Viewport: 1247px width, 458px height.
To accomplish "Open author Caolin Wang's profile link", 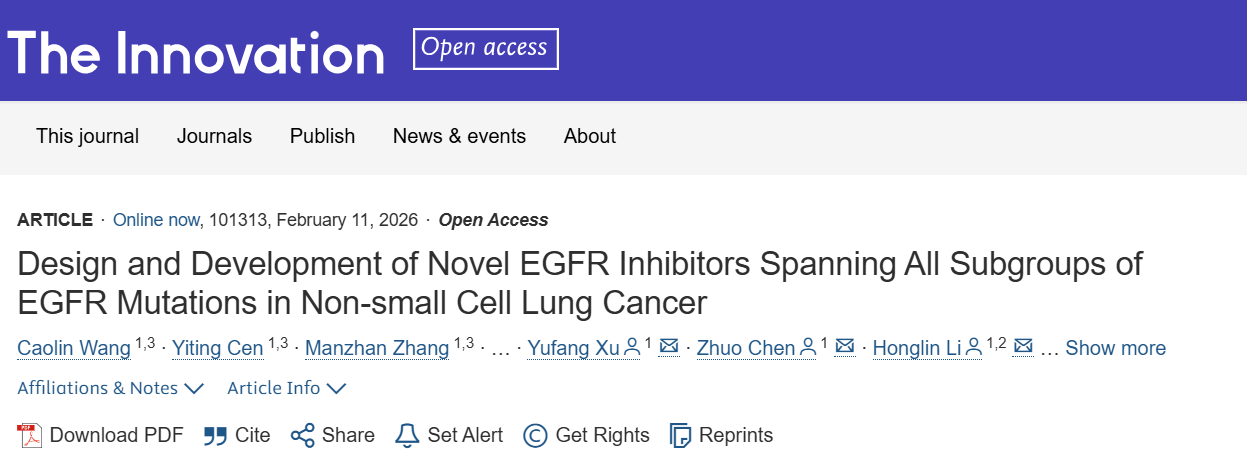I will pos(74,348).
